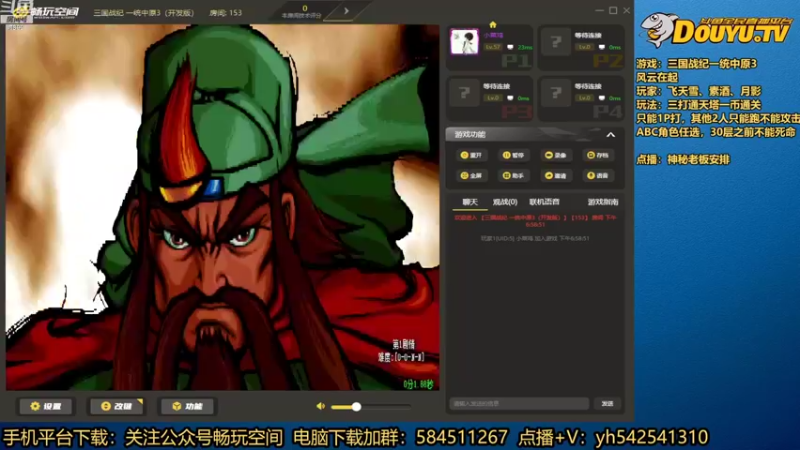Viewport: 800px width, 450px height.
Task: Minimize the game client window
Action: tap(599, 10)
